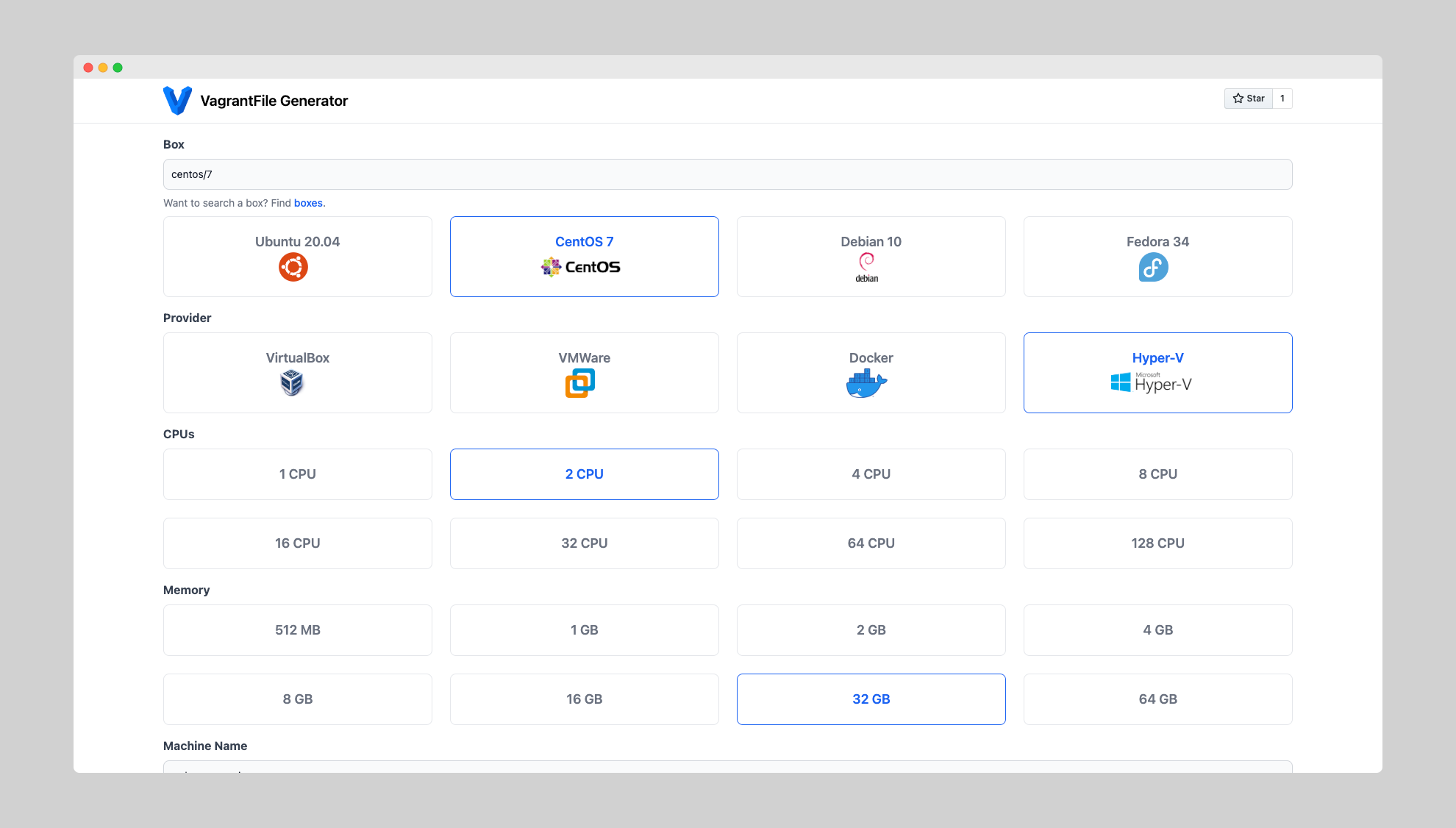This screenshot has width=1456, height=828.
Task: Select the Ubuntu 20.04 box icon
Action: tap(297, 267)
